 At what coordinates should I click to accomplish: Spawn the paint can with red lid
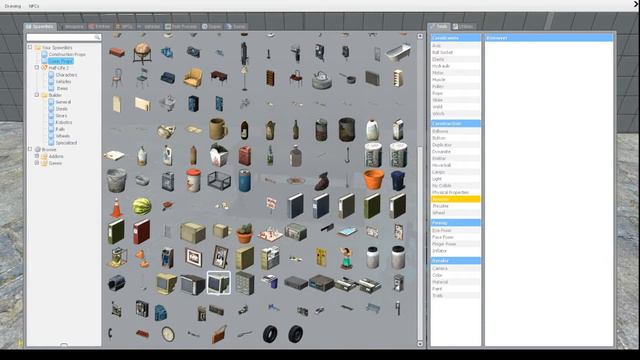coord(193,180)
